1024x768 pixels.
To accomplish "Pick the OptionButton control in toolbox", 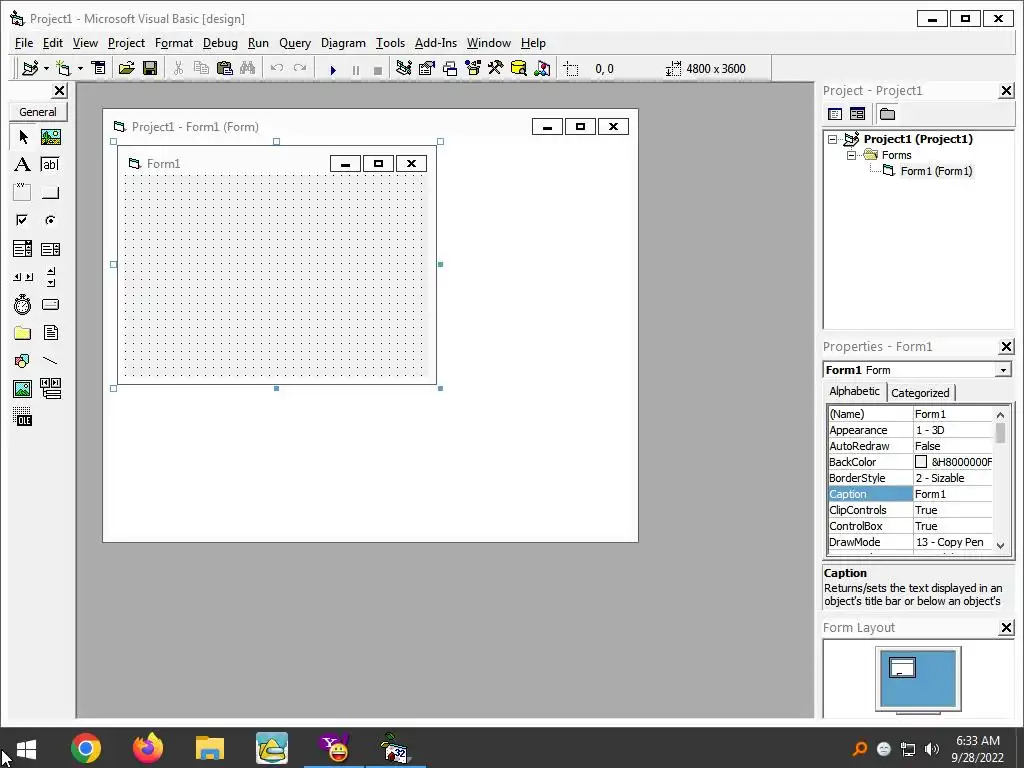I will tap(50, 220).
